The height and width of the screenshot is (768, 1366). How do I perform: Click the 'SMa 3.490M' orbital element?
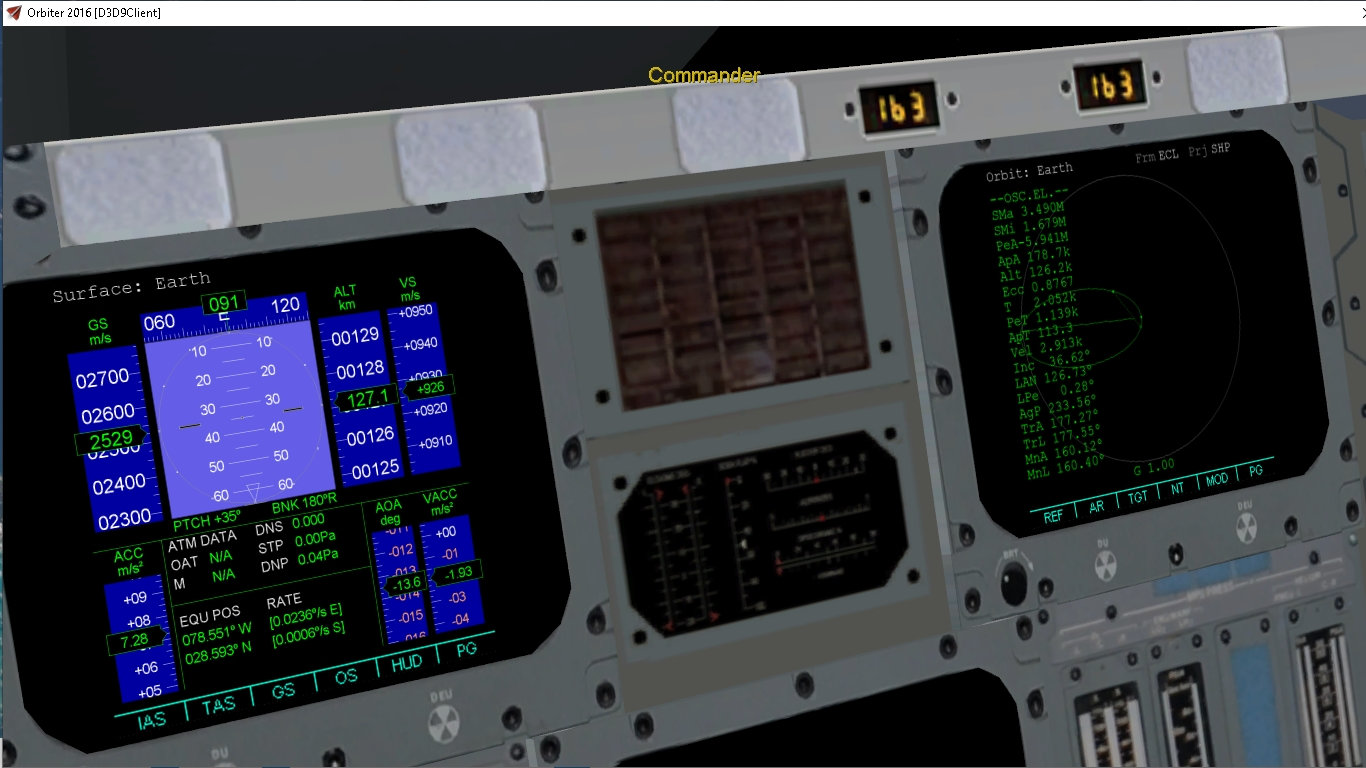pos(1027,212)
